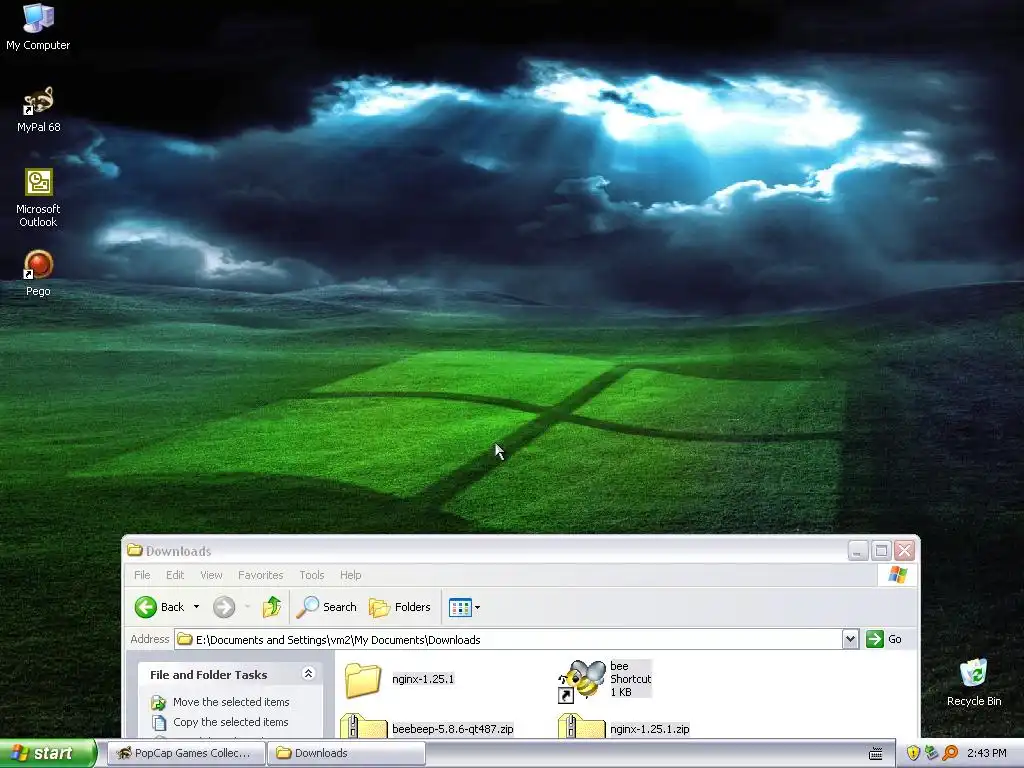
Task: Open the Back history dropdown arrow
Action: click(x=196, y=607)
